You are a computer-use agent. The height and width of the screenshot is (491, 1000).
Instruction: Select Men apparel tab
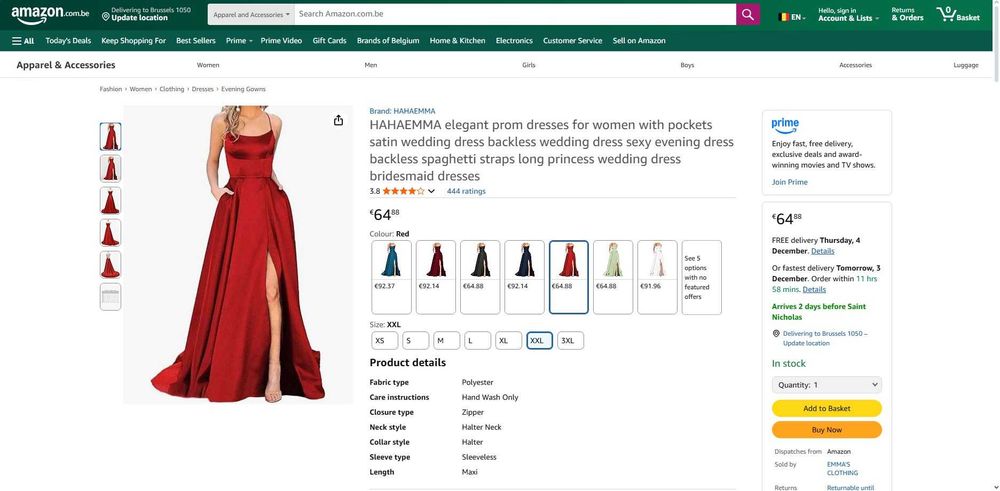tap(371, 65)
